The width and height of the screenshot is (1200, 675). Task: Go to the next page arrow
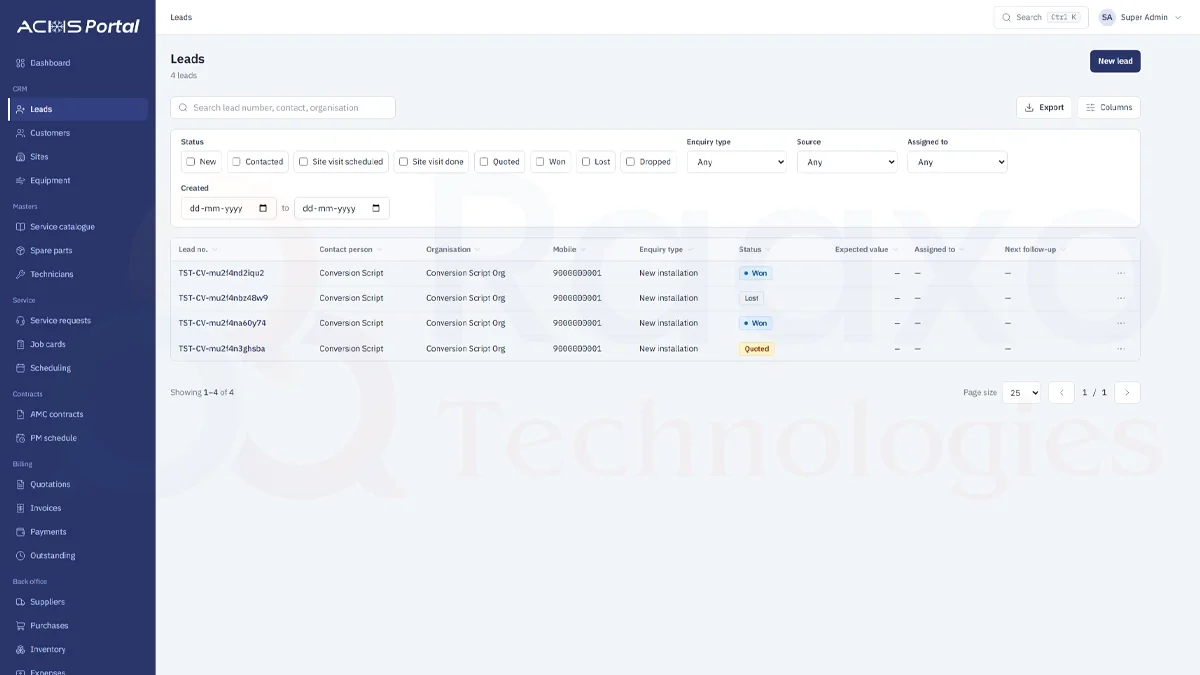1127,393
